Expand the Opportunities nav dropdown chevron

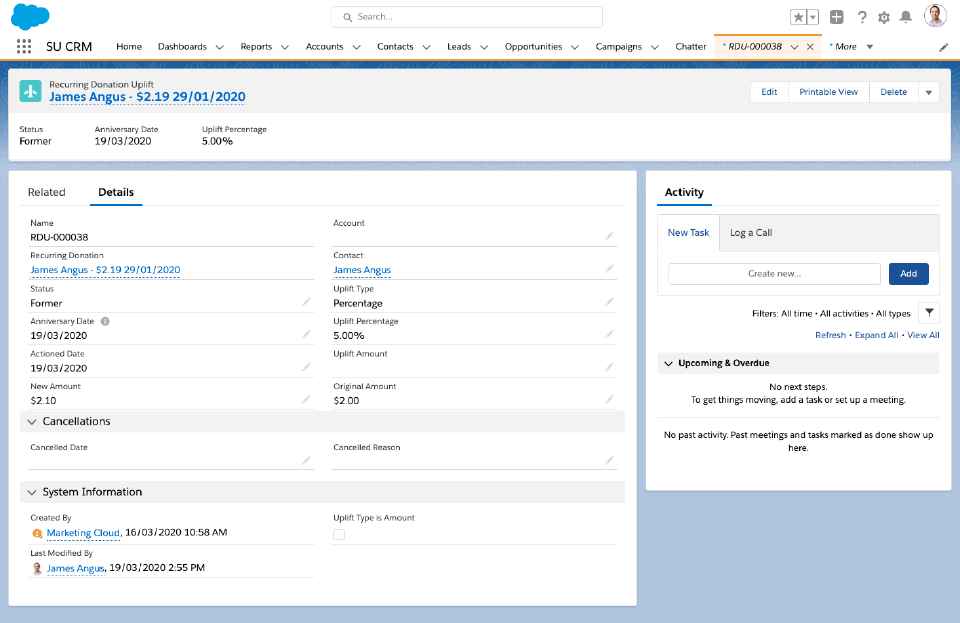[x=573, y=47]
